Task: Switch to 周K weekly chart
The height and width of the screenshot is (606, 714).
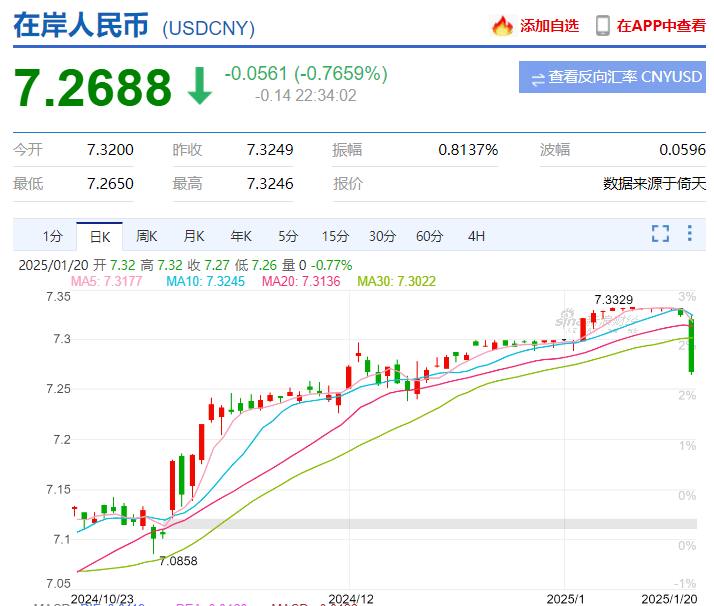Action: pyautogui.click(x=147, y=236)
